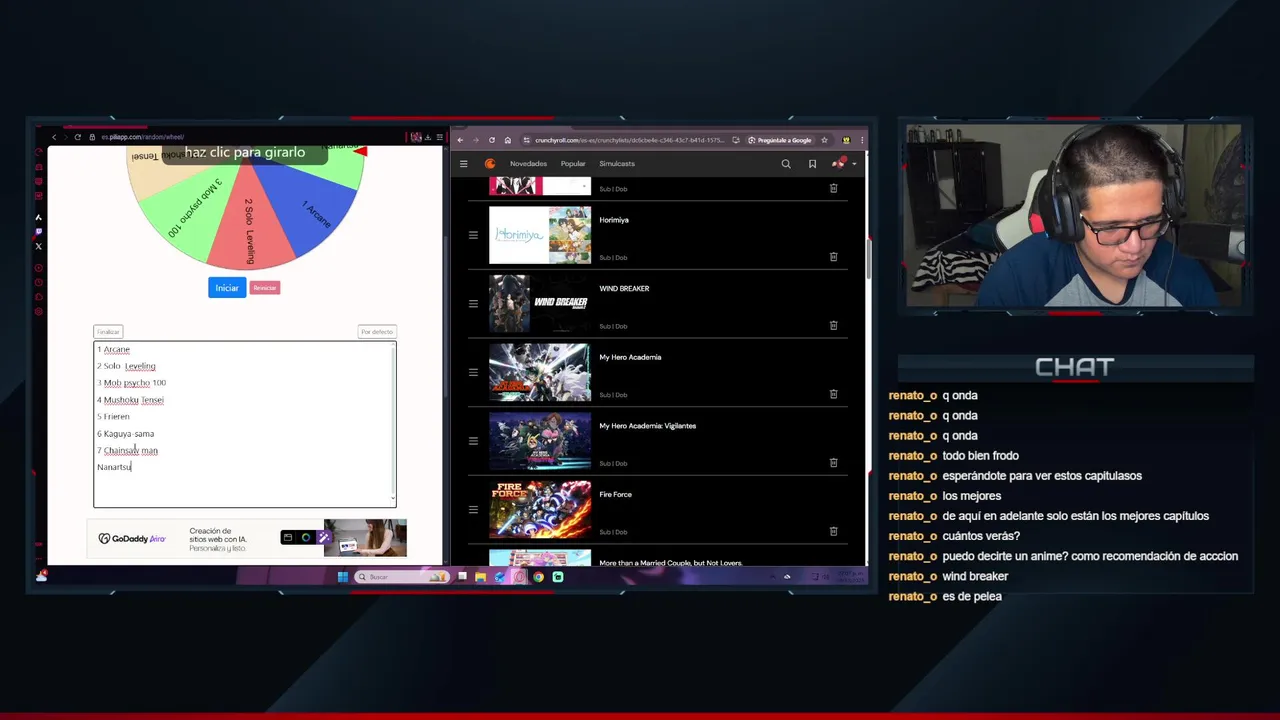The width and height of the screenshot is (1280, 720).
Task: Open the Crunchyroll watchlist bookmark icon
Action: 812,164
